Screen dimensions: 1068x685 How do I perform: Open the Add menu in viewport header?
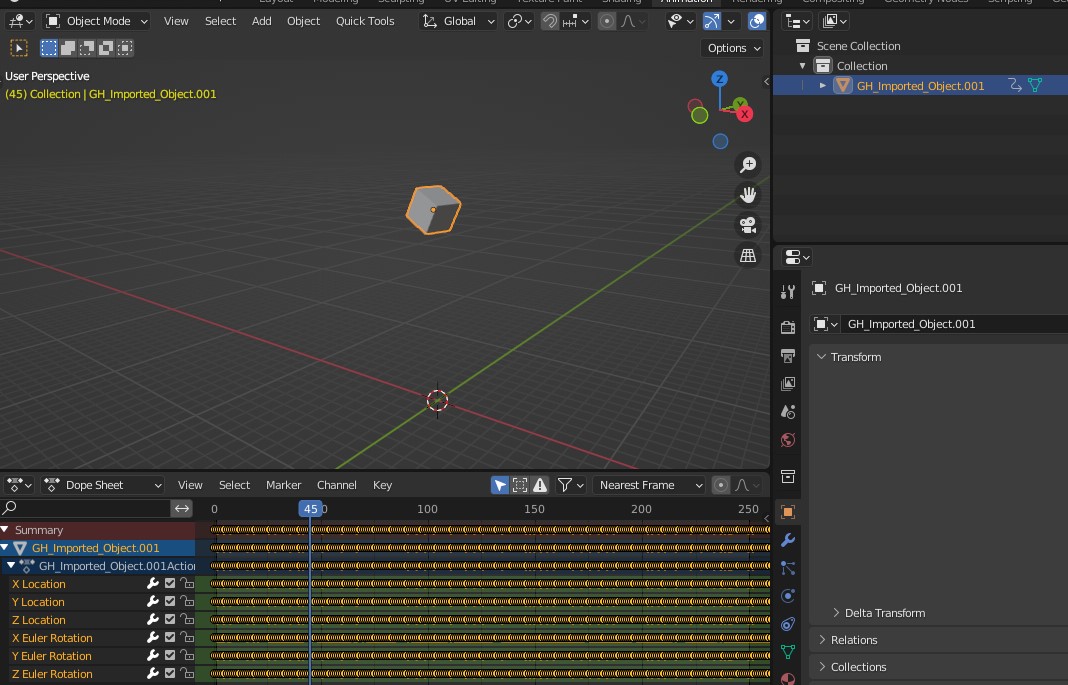pyautogui.click(x=261, y=21)
